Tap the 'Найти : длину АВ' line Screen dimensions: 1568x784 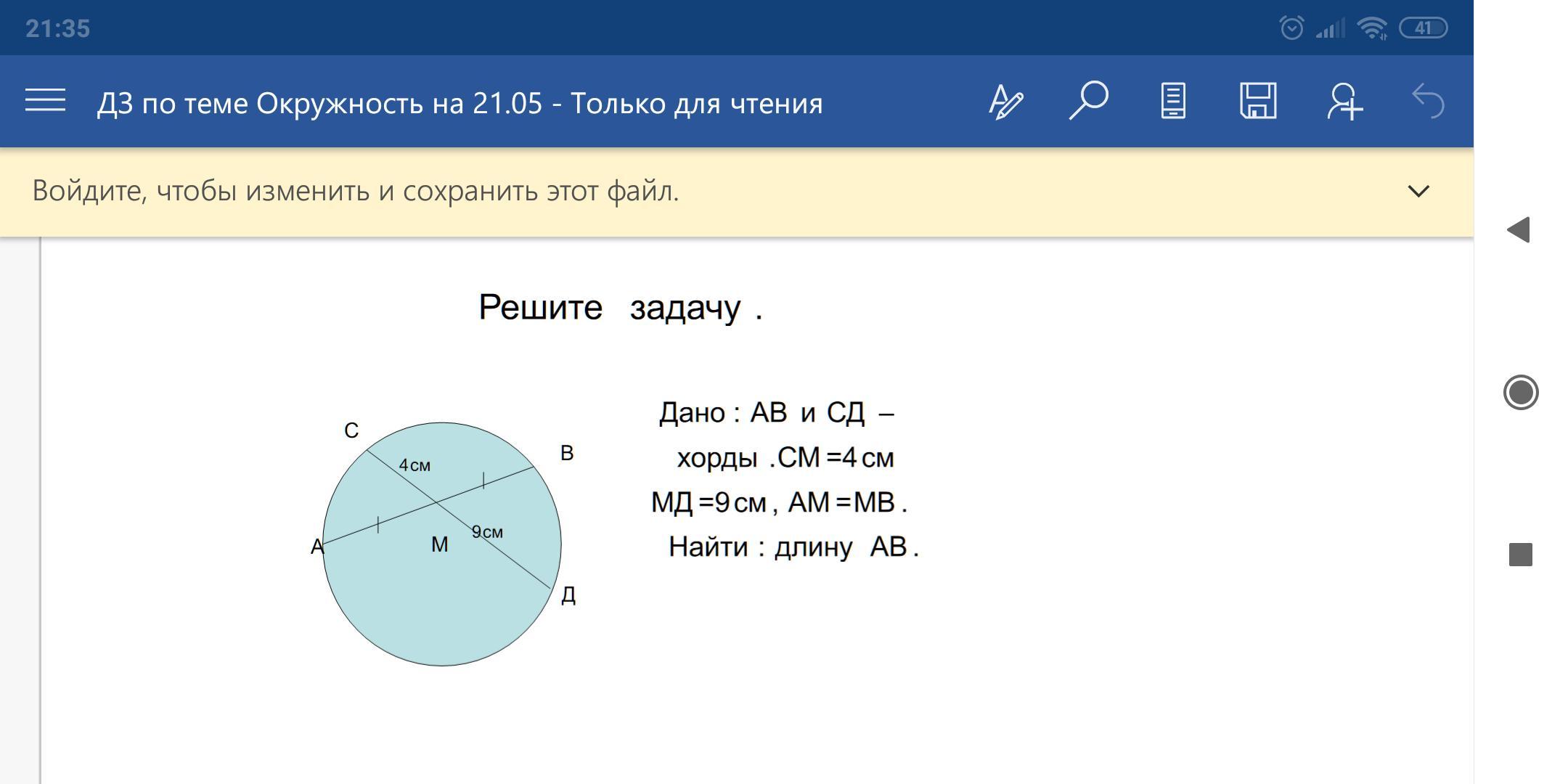point(793,547)
